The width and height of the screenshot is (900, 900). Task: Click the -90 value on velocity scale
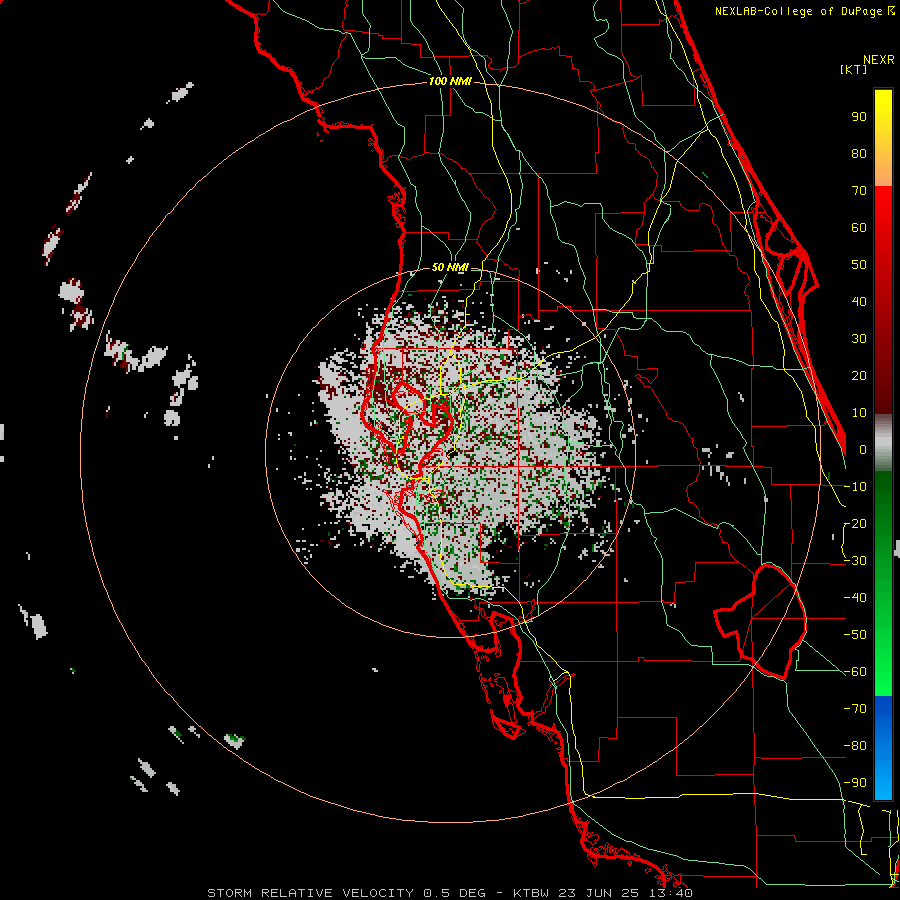[856, 783]
